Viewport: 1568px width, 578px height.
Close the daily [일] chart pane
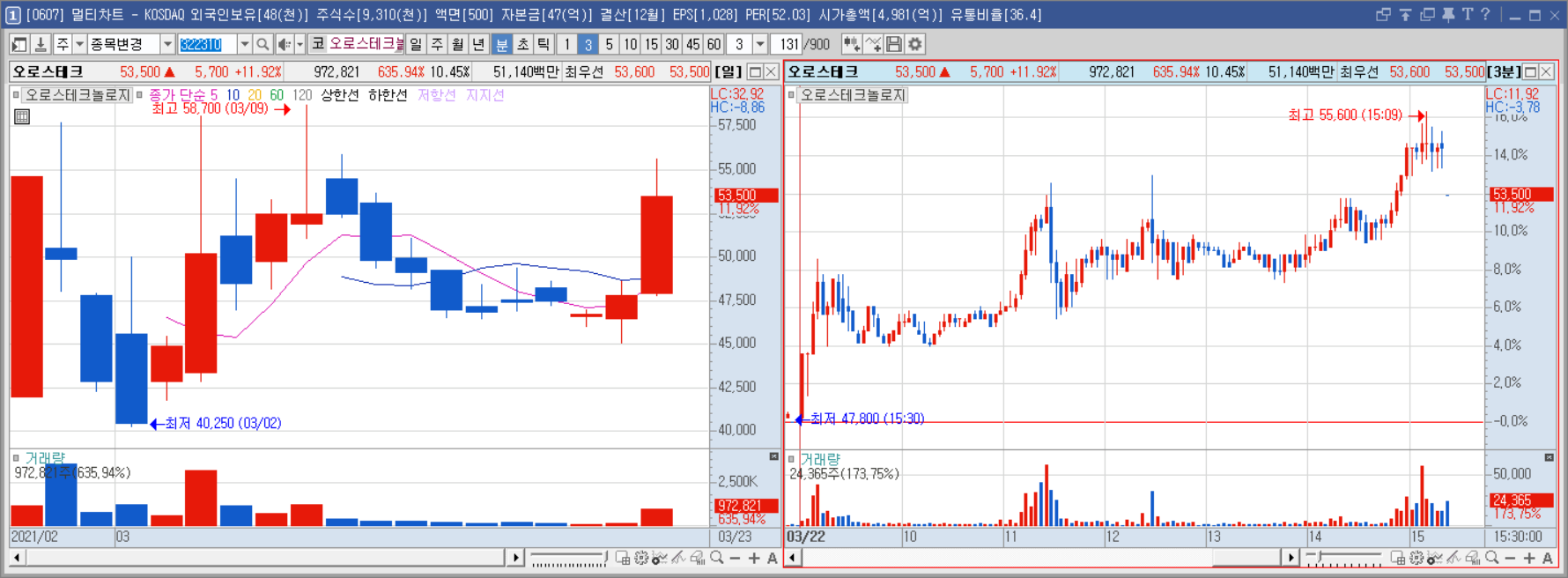771,72
